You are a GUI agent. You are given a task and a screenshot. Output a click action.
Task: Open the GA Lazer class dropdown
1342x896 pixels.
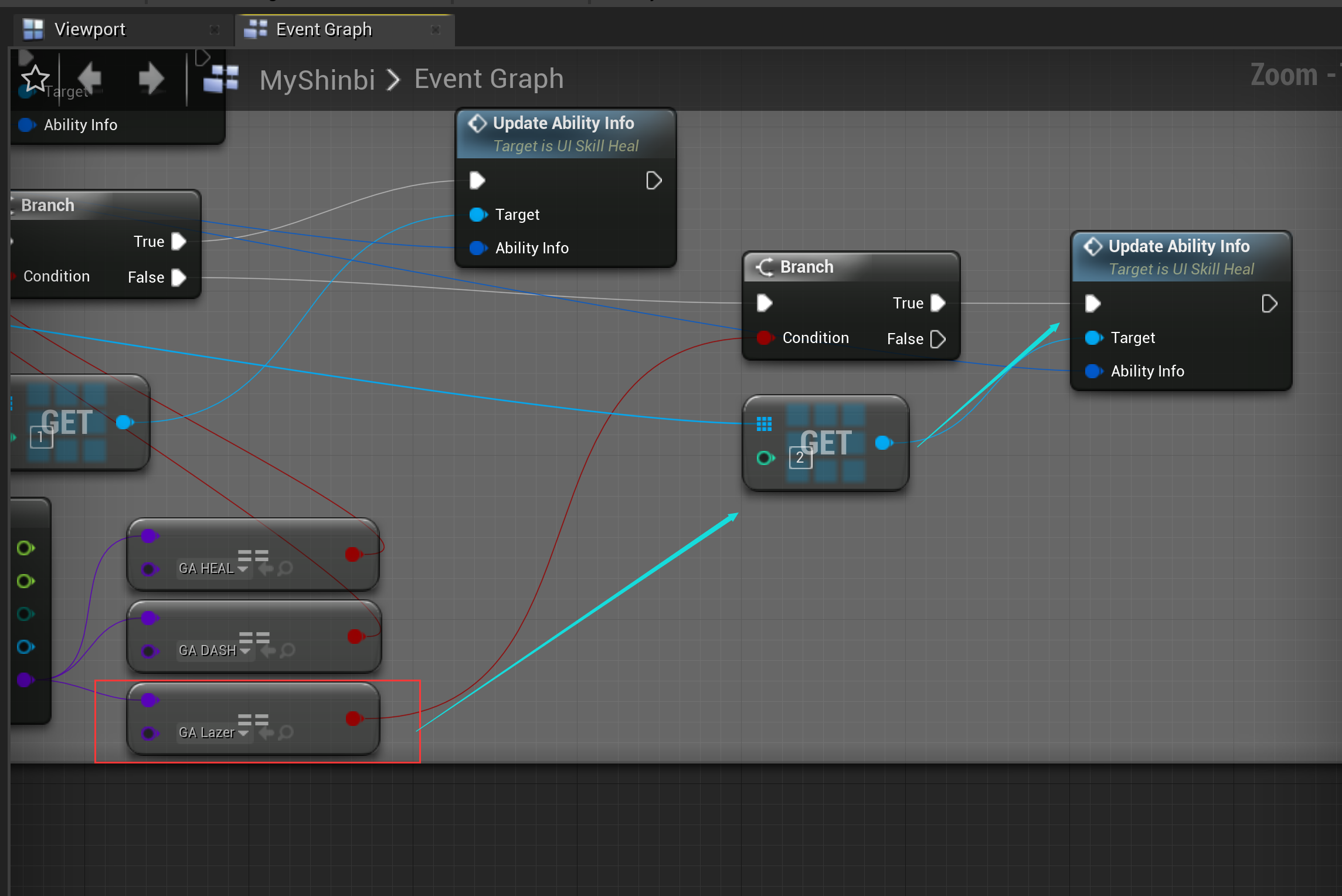(244, 732)
